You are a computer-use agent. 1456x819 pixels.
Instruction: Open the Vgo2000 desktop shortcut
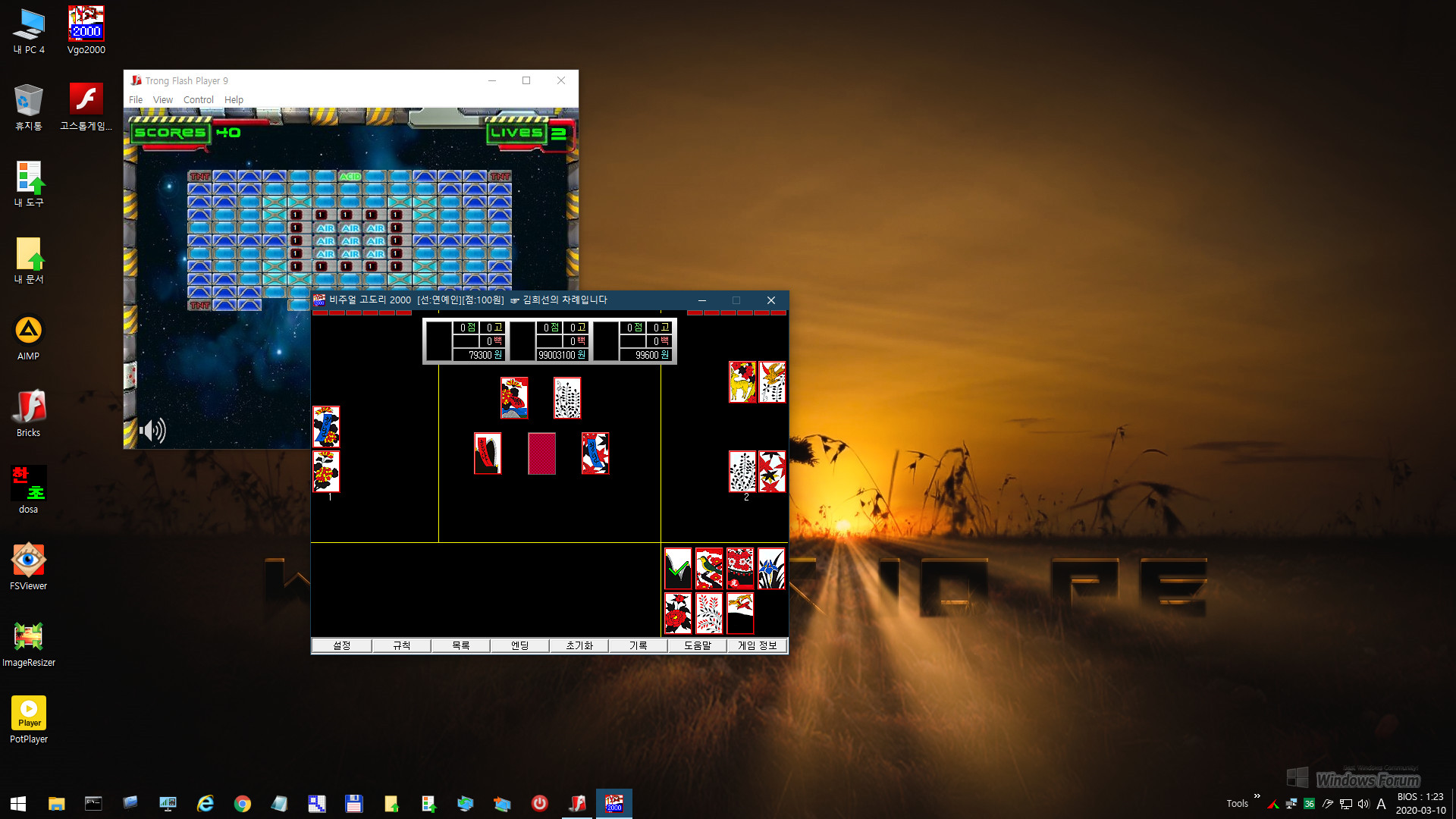click(x=86, y=31)
